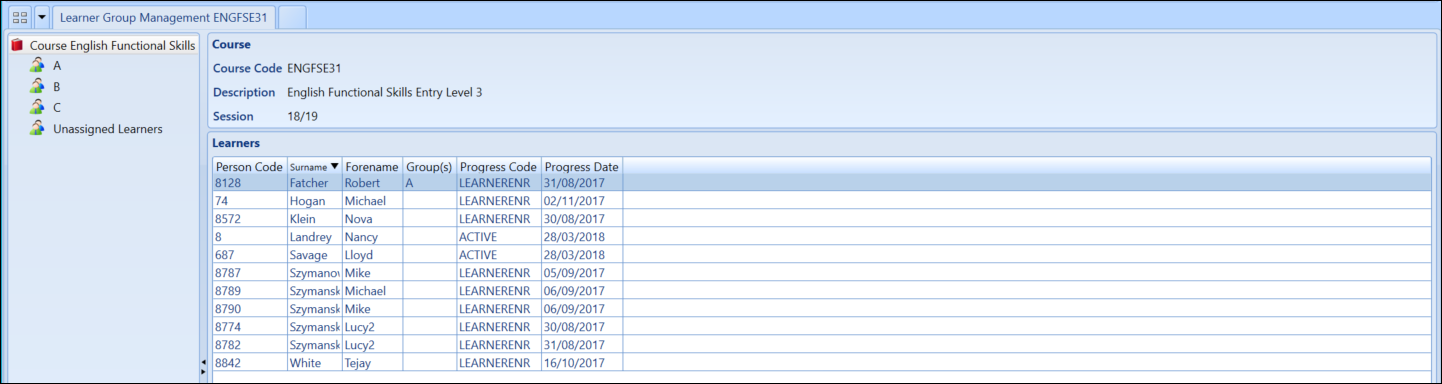The height and width of the screenshot is (384, 1442).
Task: Click the red course book icon
Action: coord(17,45)
